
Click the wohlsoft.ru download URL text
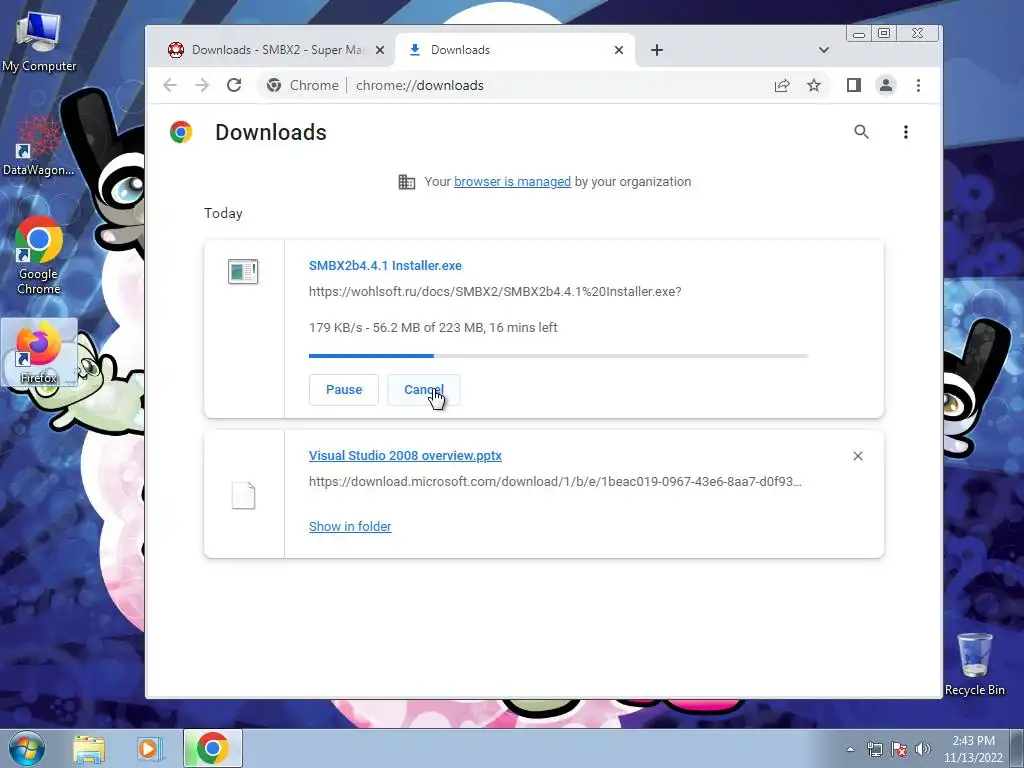(495, 292)
